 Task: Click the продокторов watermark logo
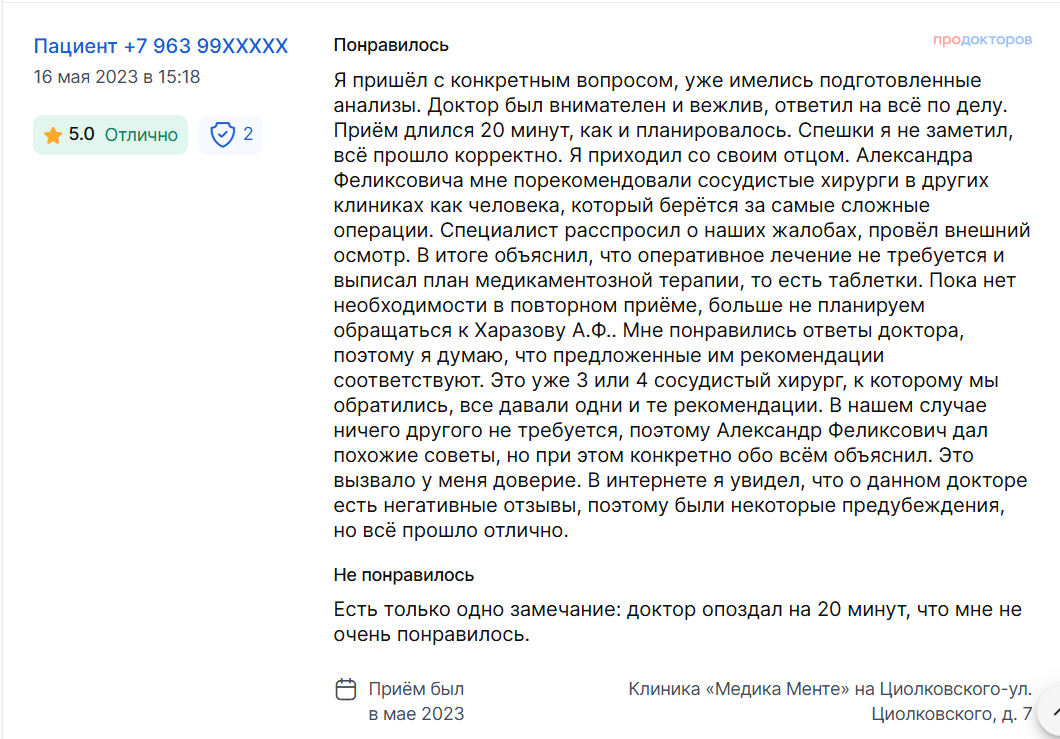982,40
